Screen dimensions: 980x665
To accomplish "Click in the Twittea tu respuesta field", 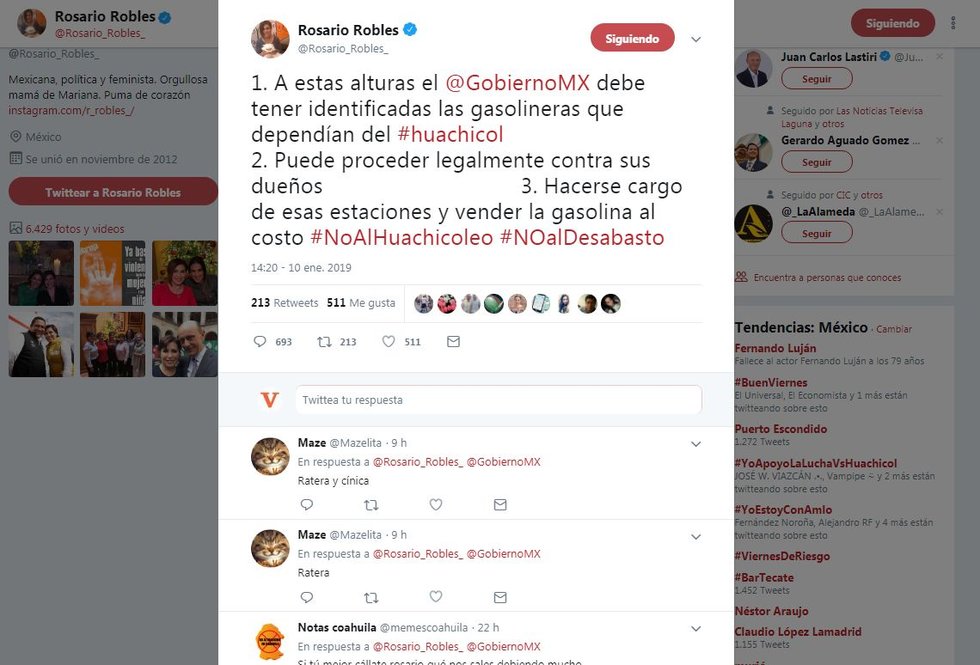I will coord(499,400).
